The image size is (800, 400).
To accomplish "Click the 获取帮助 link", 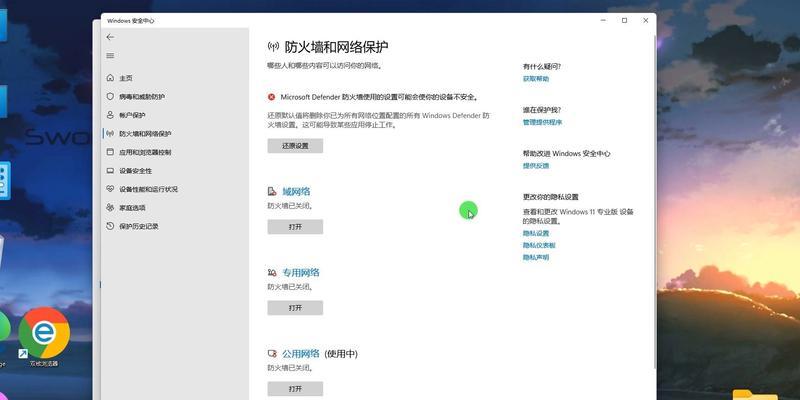I will [536, 79].
